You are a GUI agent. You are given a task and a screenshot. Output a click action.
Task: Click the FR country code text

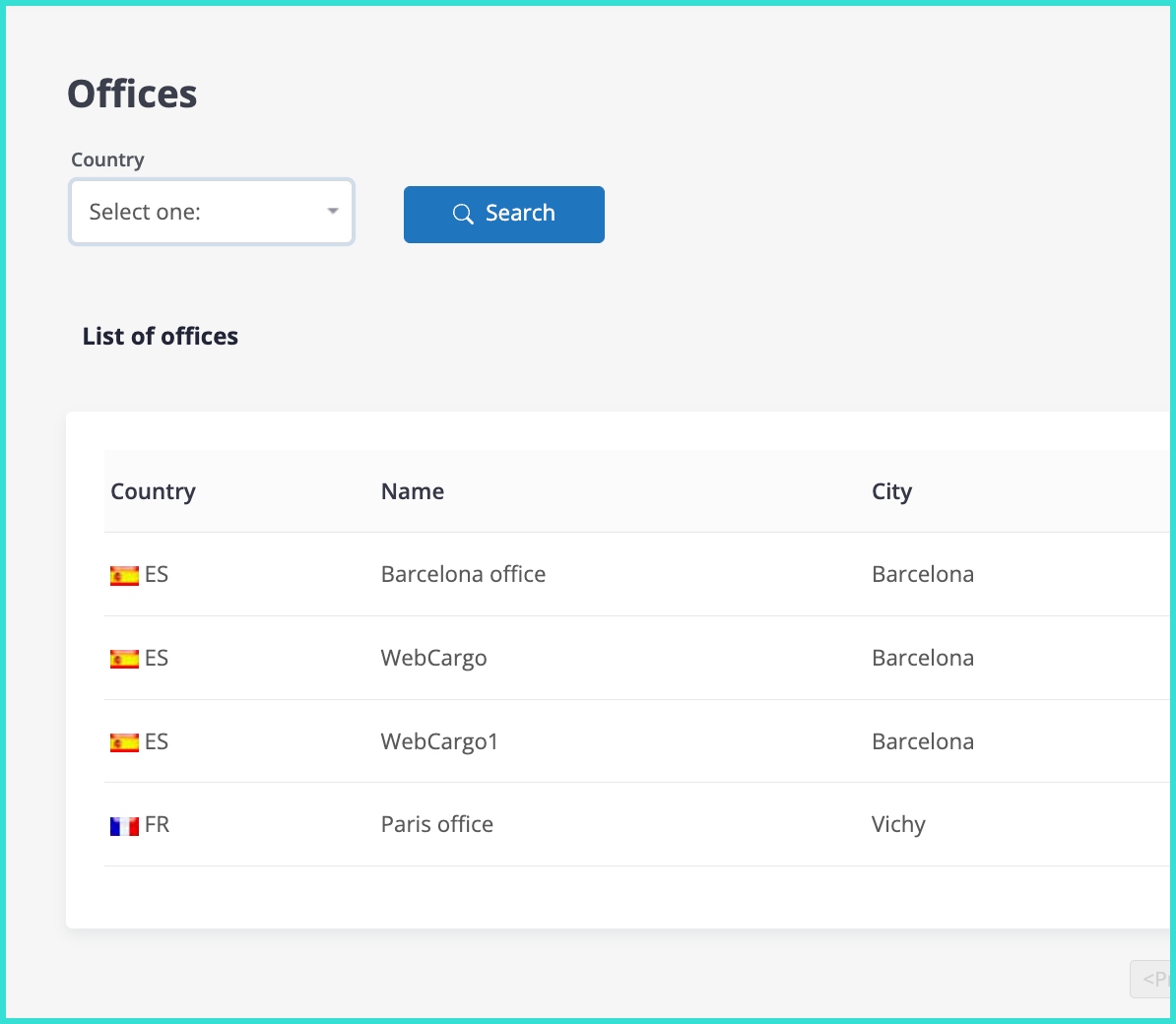(x=157, y=824)
